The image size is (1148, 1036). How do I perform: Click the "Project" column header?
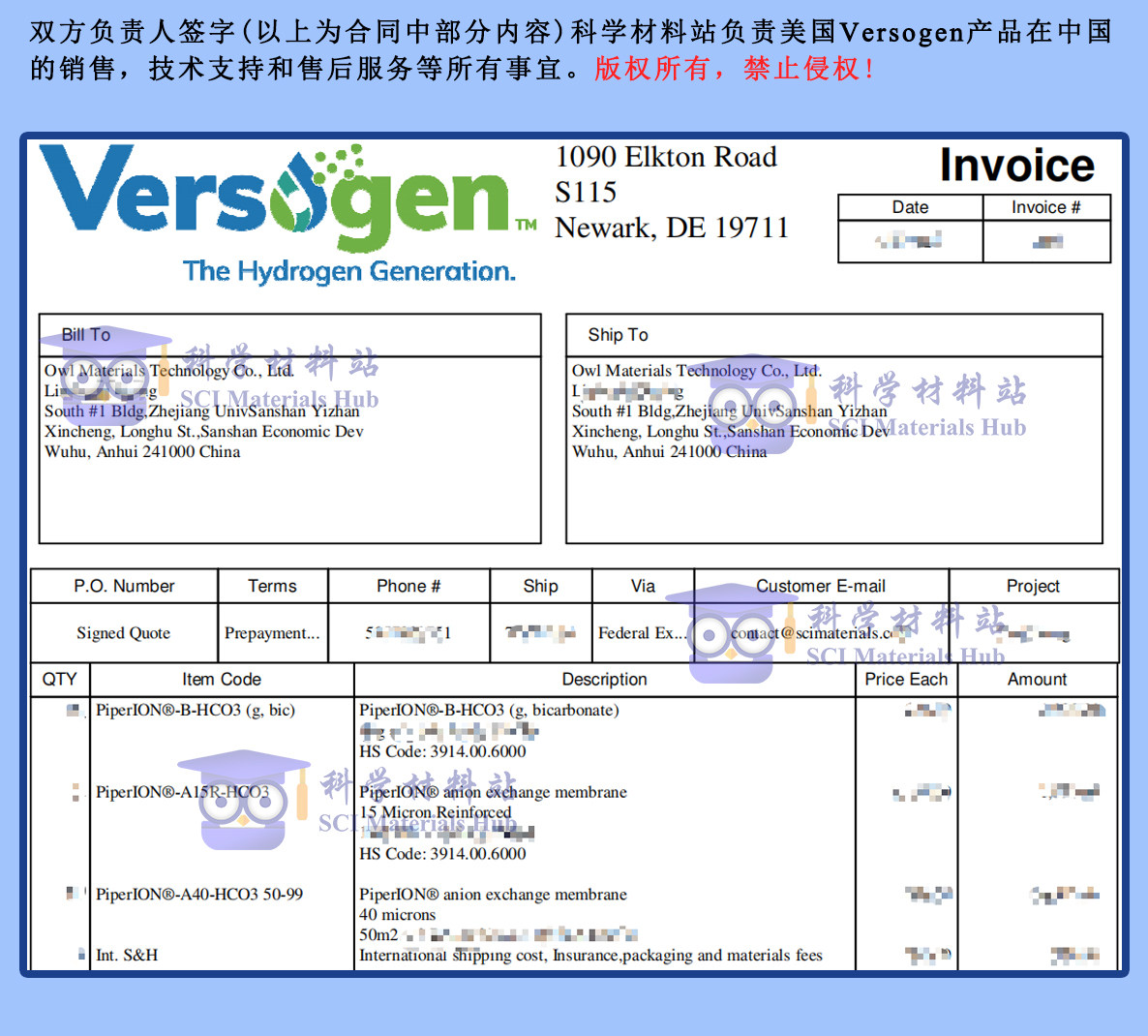click(1033, 587)
